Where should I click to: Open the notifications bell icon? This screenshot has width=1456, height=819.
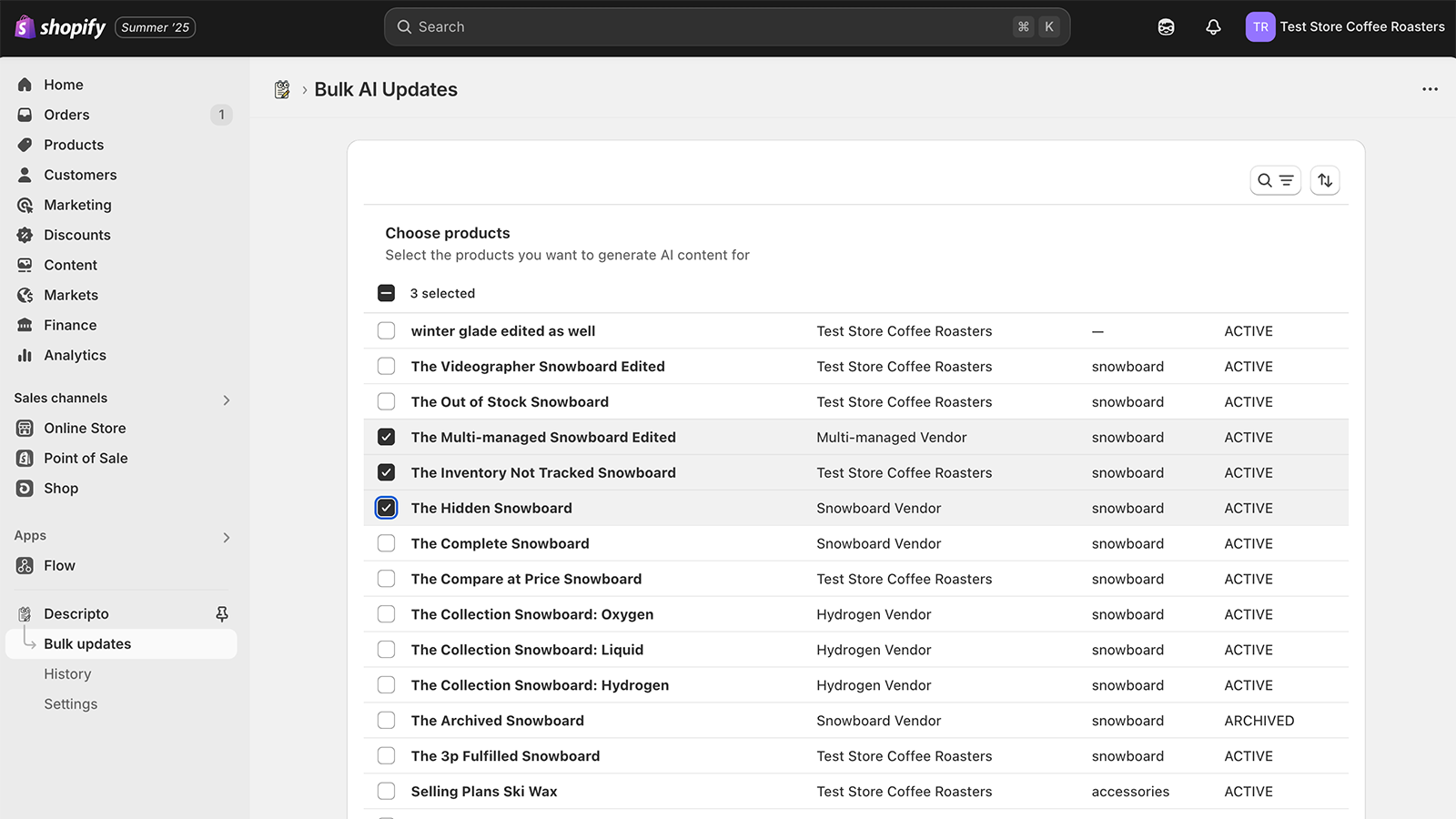[1213, 27]
